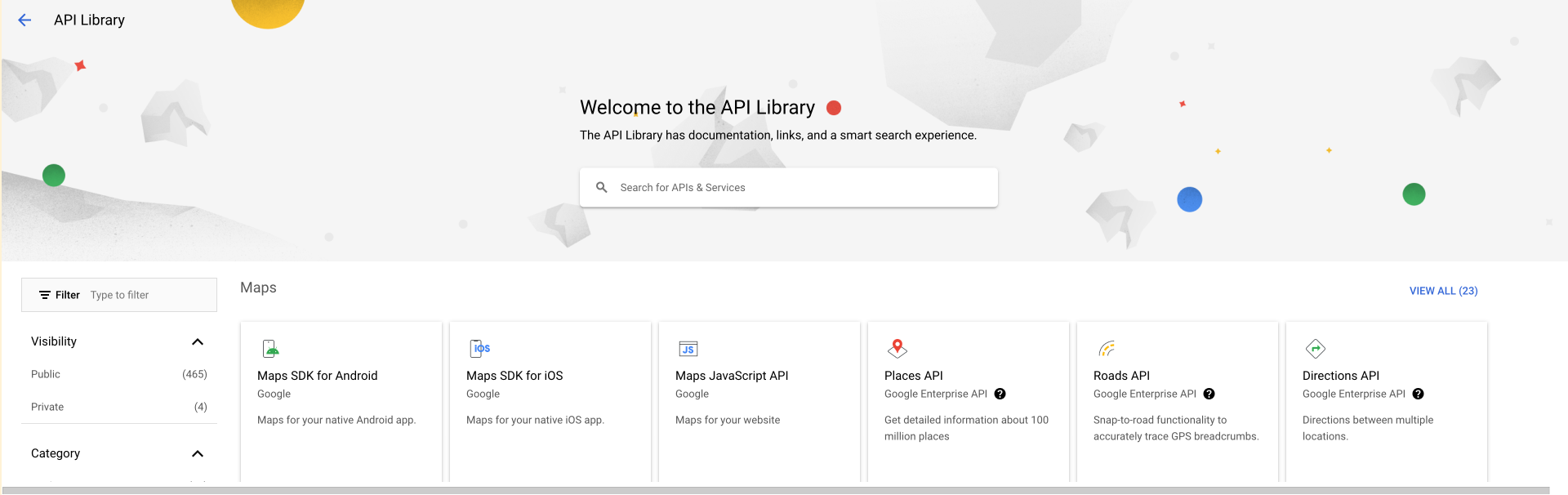Click help icon beside Places API enterprise label
This screenshot has width=1568, height=495.
1000,394
